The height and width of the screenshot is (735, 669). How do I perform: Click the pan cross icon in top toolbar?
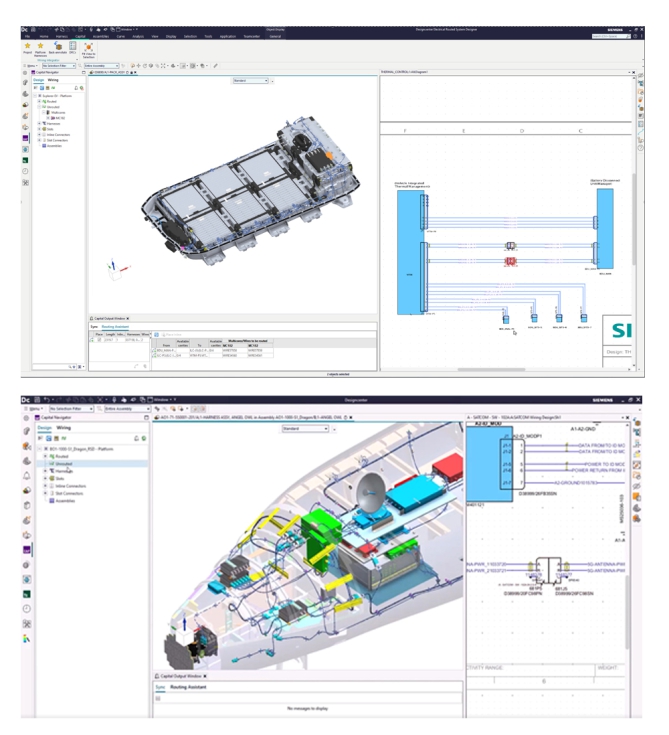tap(139, 66)
